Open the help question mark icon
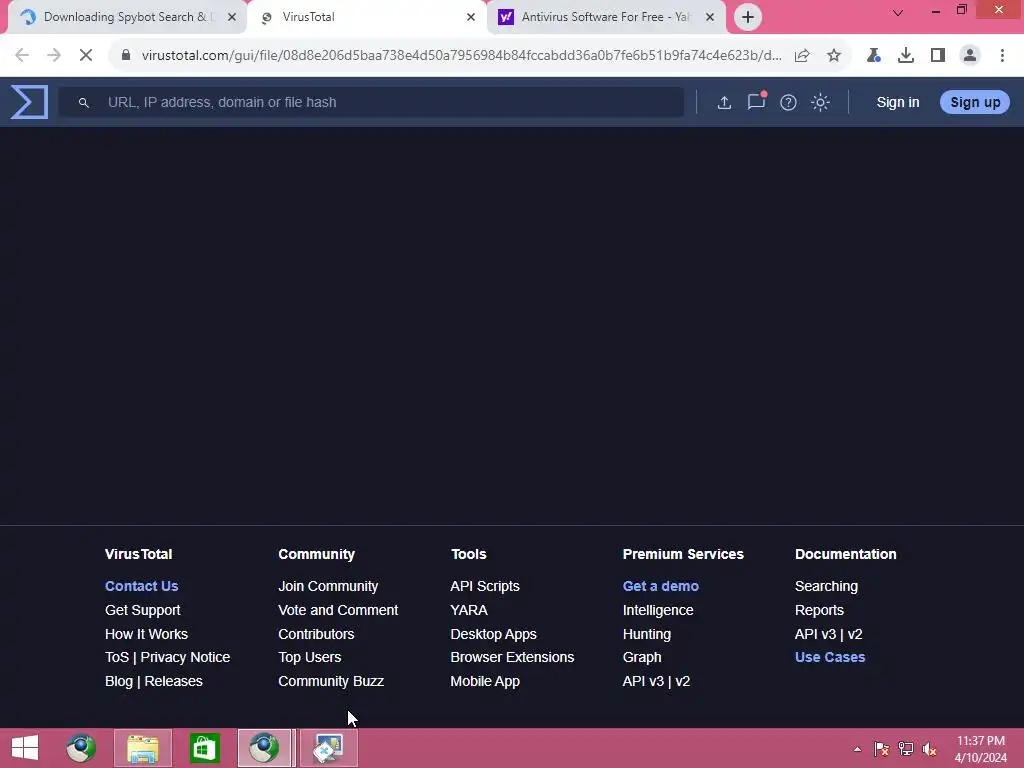Viewport: 1024px width, 768px height. click(x=788, y=103)
